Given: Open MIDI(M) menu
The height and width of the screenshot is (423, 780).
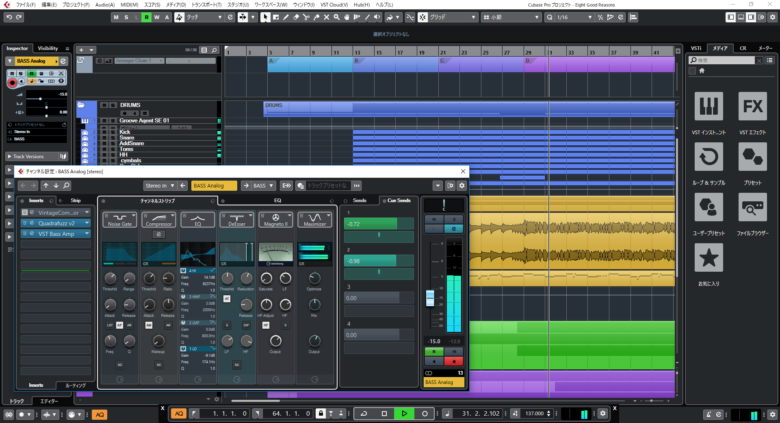Looking at the screenshot, I should (x=129, y=4).
